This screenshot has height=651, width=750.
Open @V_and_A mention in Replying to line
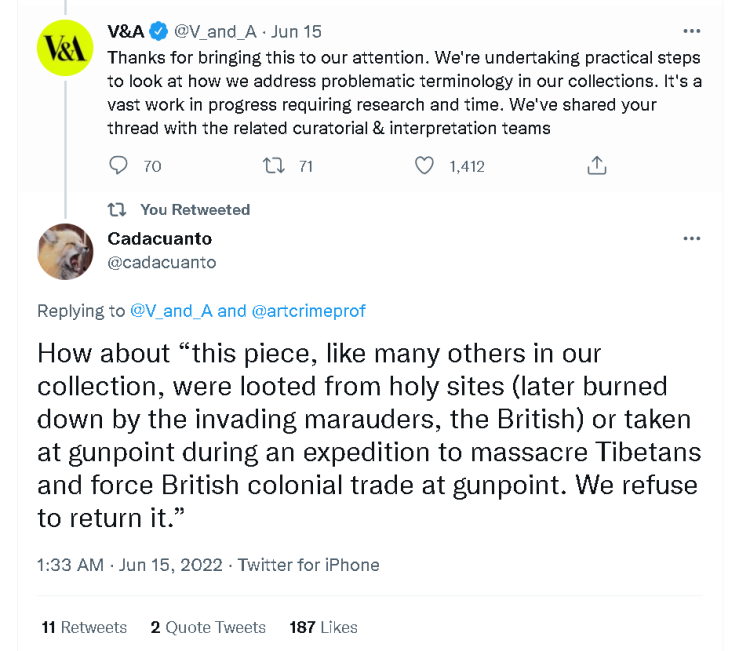pos(171,311)
